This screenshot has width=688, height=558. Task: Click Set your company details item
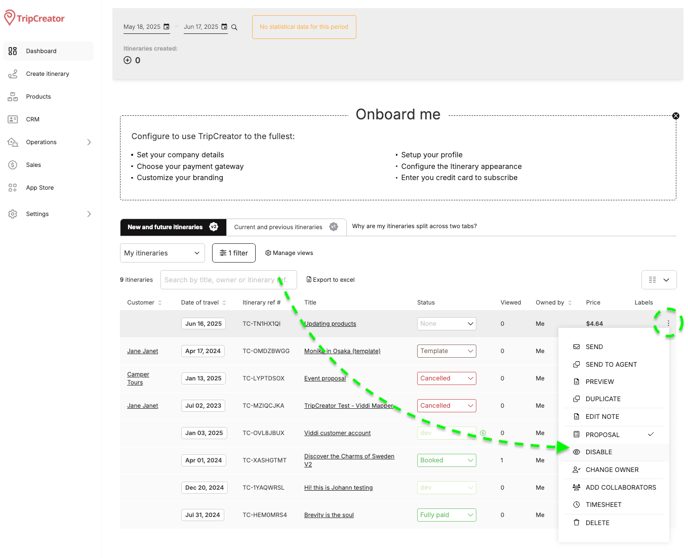(180, 155)
